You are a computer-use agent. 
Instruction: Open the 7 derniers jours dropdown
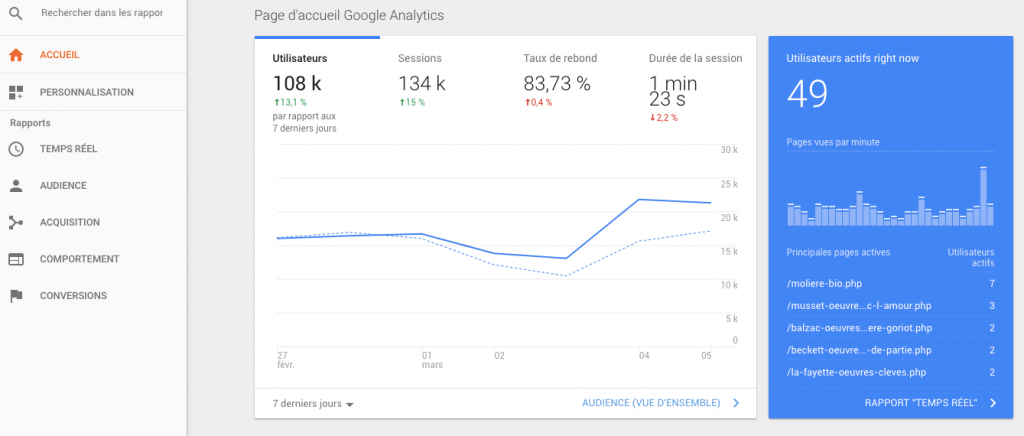[x=314, y=404]
